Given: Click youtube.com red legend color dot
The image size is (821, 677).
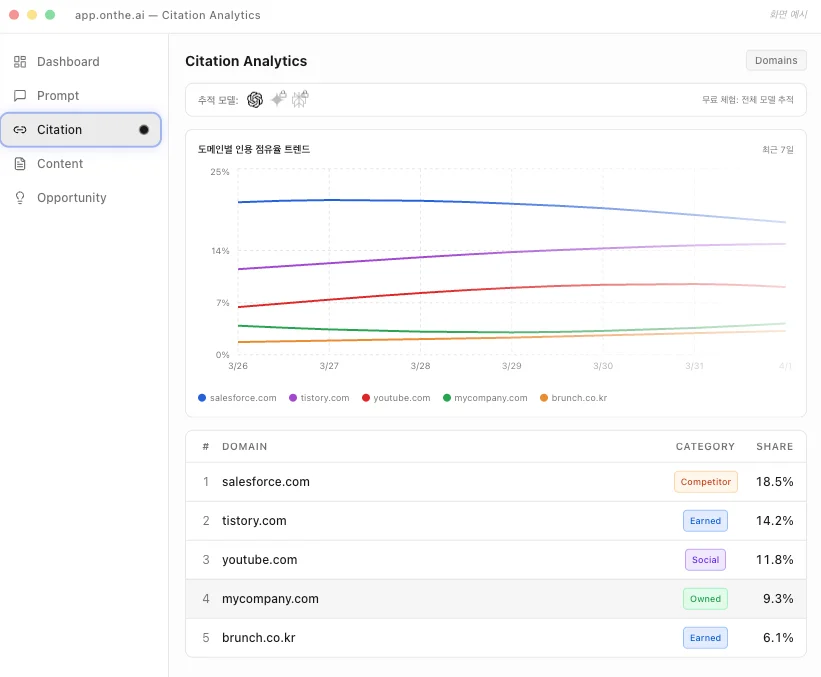Looking at the screenshot, I should pos(366,398).
